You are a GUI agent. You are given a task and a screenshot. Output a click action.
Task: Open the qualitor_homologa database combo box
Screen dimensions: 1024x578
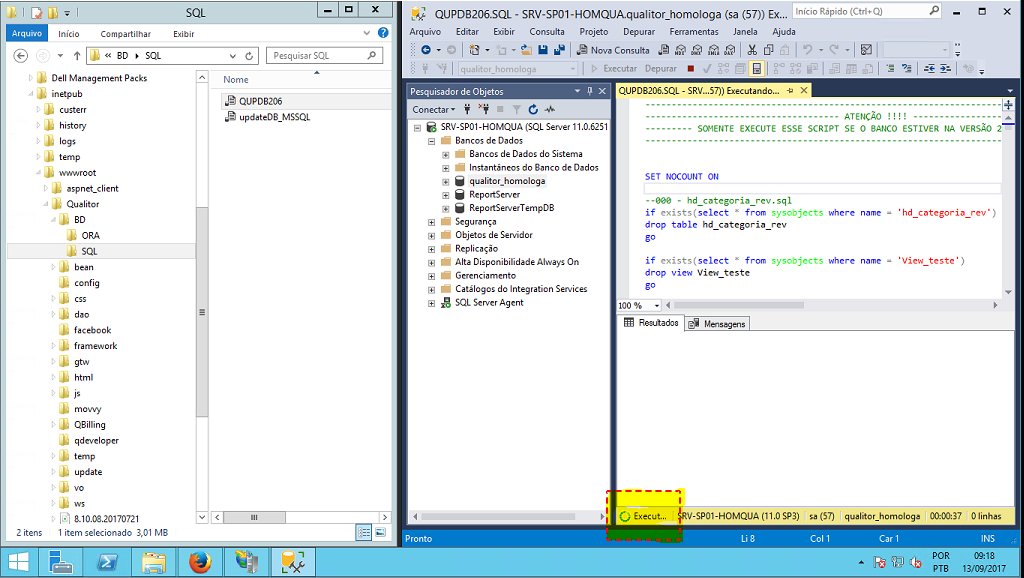518,69
